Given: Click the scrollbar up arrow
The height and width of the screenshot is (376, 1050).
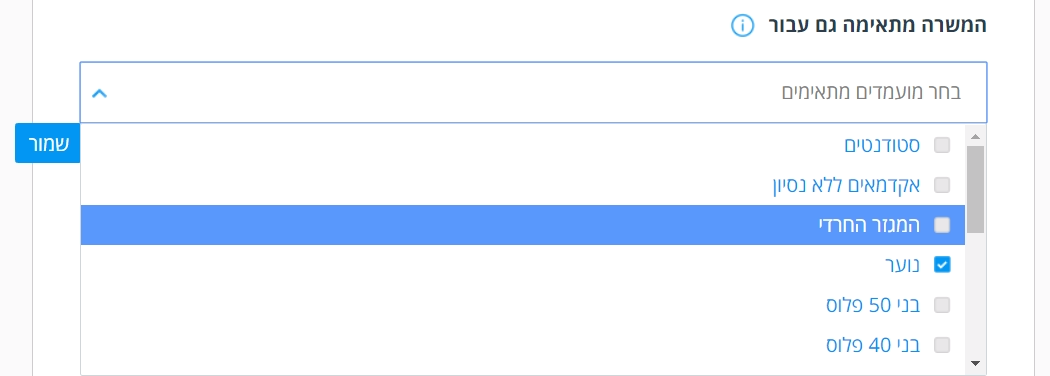Looking at the screenshot, I should (975, 136).
